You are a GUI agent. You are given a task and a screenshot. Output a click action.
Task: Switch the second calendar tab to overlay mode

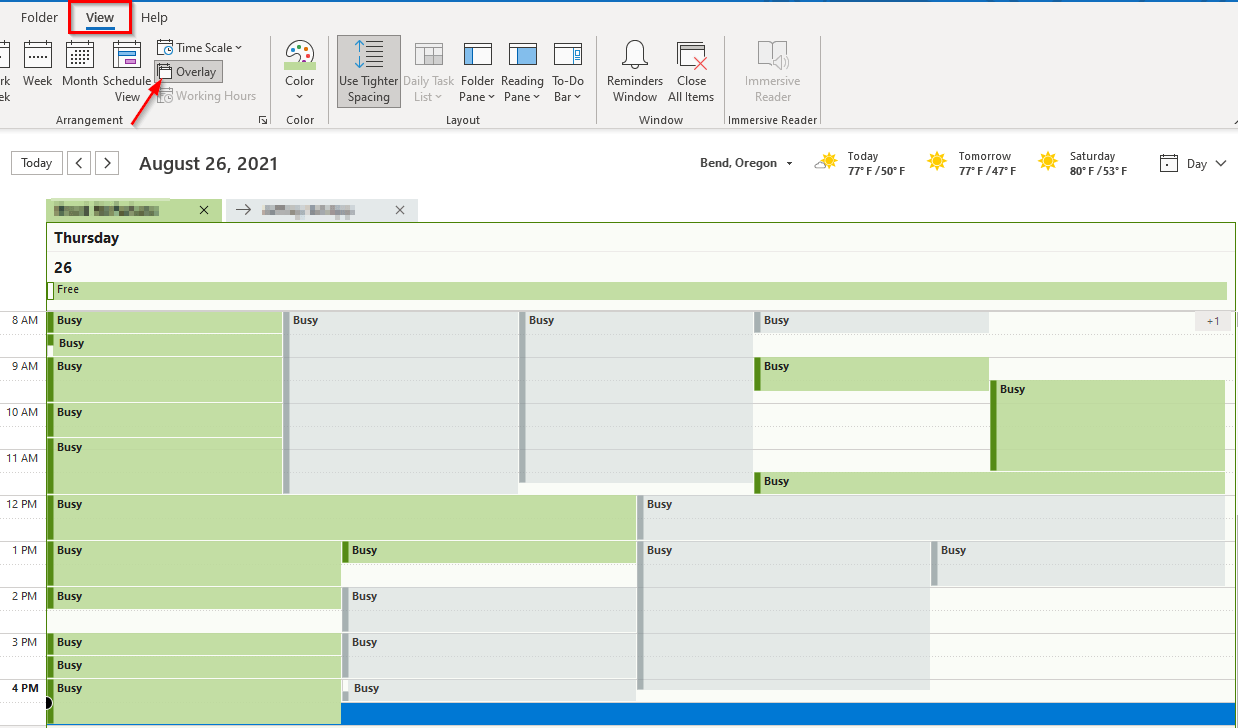pyautogui.click(x=242, y=210)
